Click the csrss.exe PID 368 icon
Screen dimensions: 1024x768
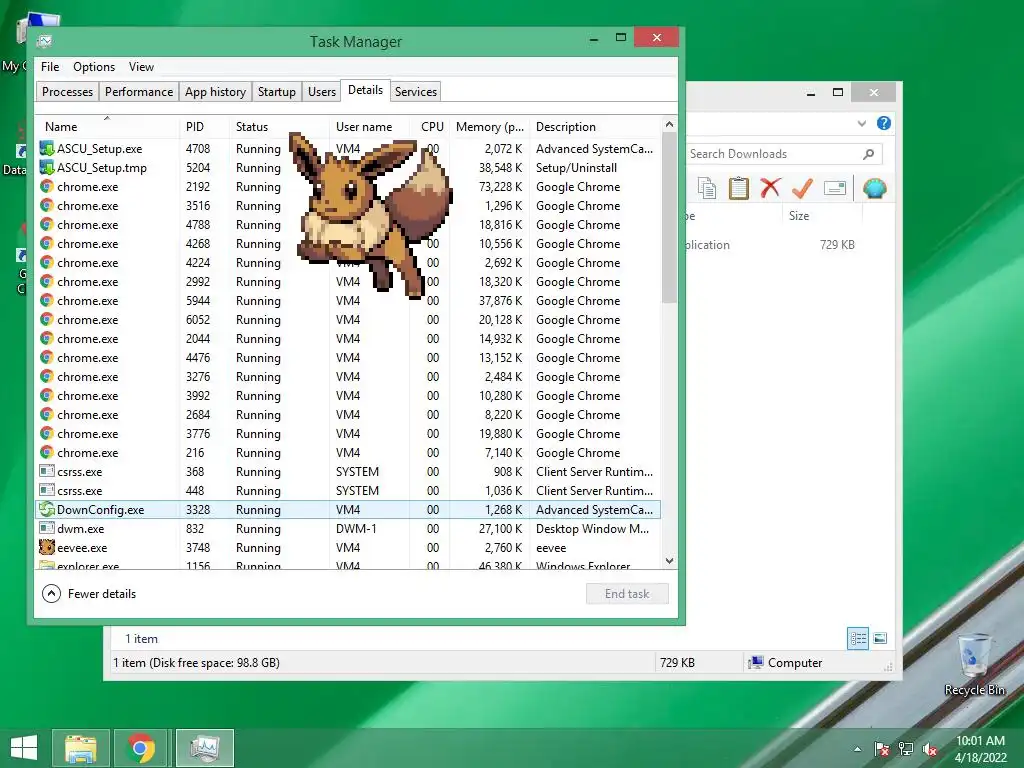point(47,471)
